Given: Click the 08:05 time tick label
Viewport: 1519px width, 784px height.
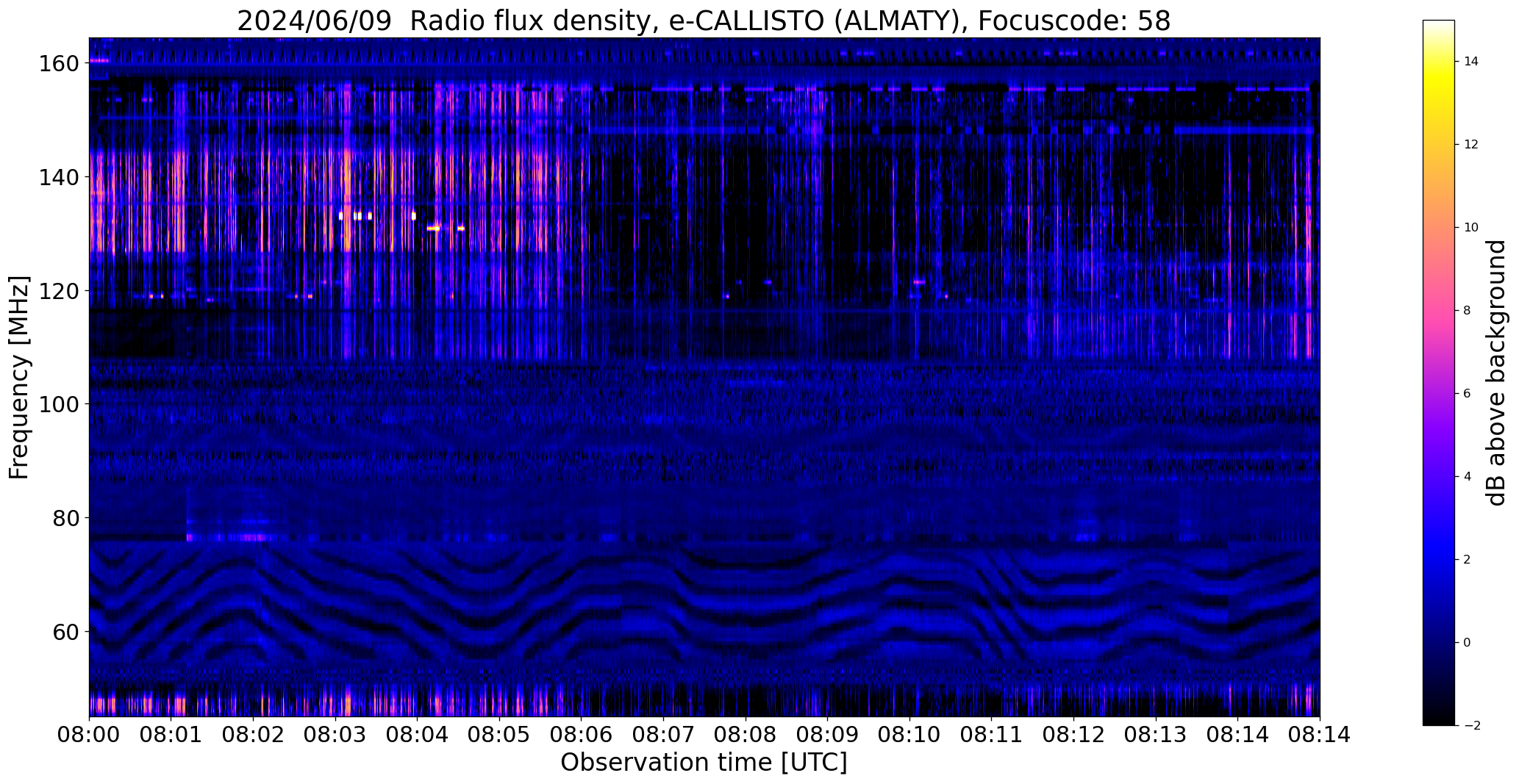Looking at the screenshot, I should click(x=499, y=735).
